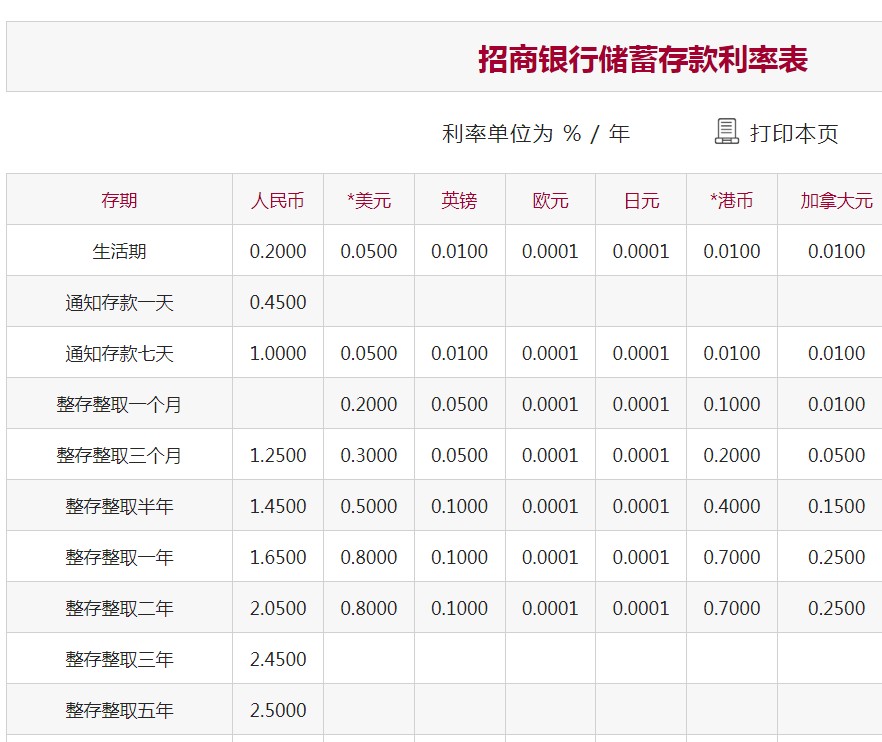Click 英镑 rate 0.0500 for 整存整取一个月
882x742 pixels.
coord(460,404)
